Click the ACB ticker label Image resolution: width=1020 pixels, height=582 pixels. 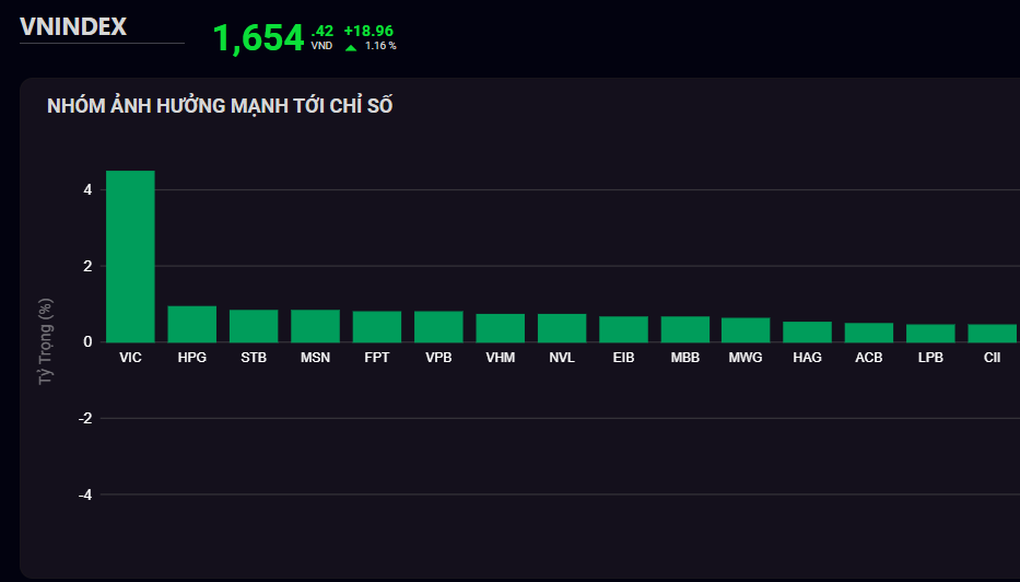(869, 357)
